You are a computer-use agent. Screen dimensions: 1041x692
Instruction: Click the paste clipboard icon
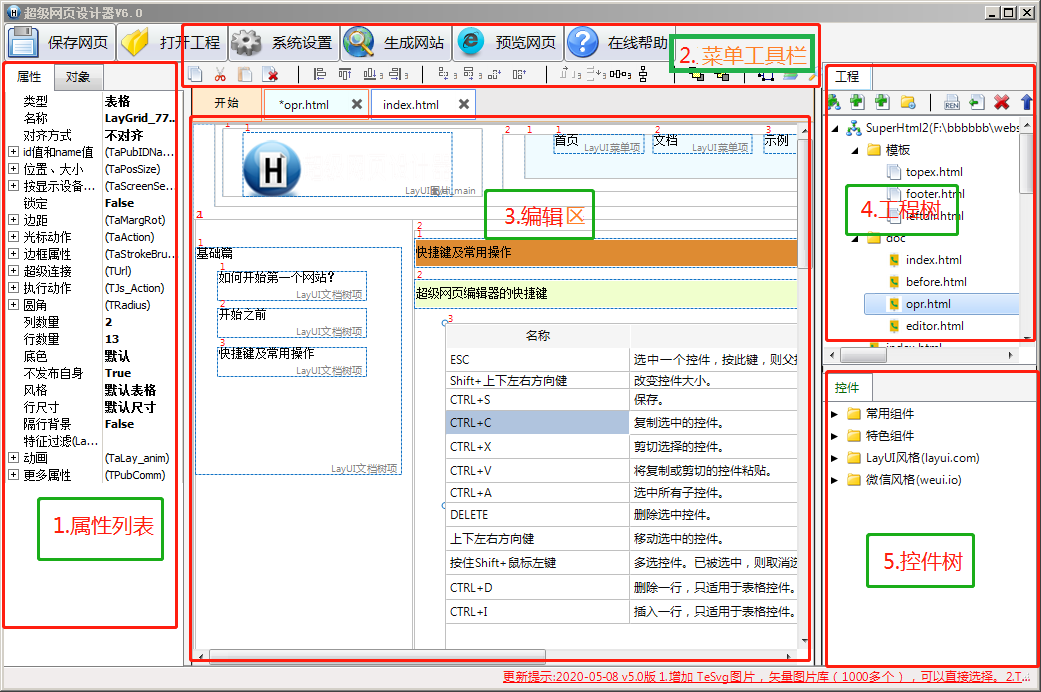tap(245, 74)
